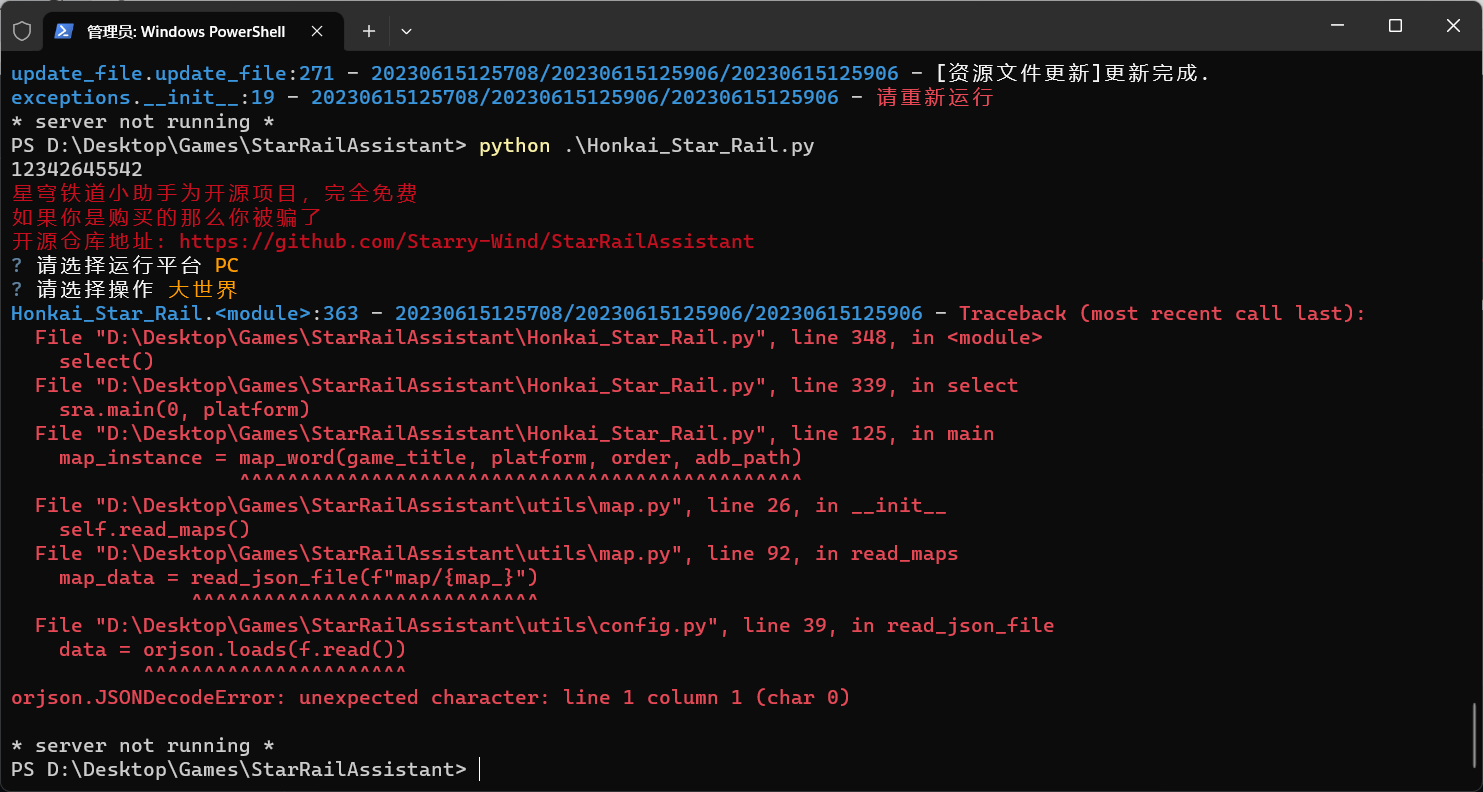Maximize the terminal window
Screen dimensions: 1483x792
1395,26
